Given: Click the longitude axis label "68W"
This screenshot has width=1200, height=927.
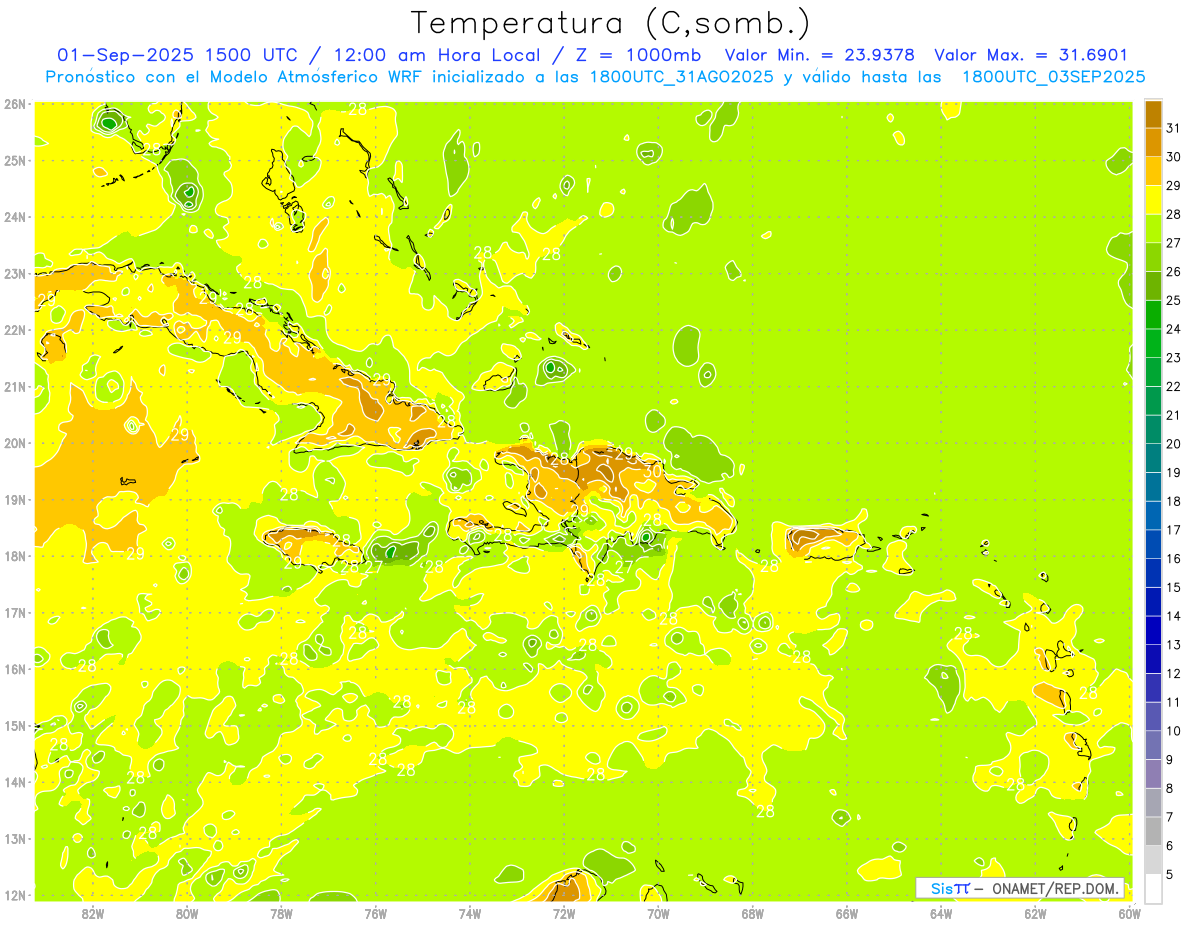Looking at the screenshot, I should tap(752, 913).
